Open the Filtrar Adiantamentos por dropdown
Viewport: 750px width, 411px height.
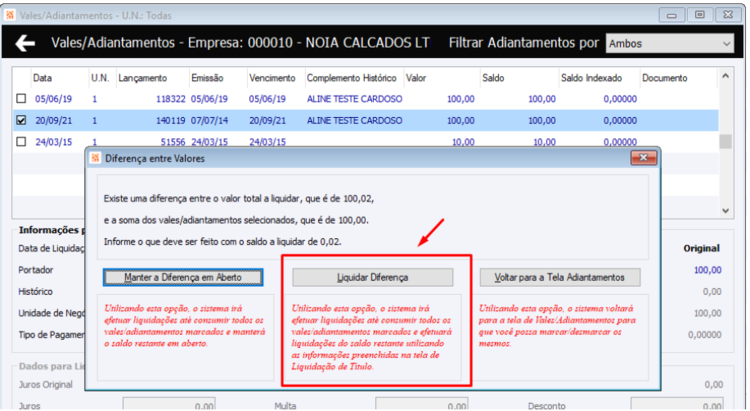[x=669, y=44]
